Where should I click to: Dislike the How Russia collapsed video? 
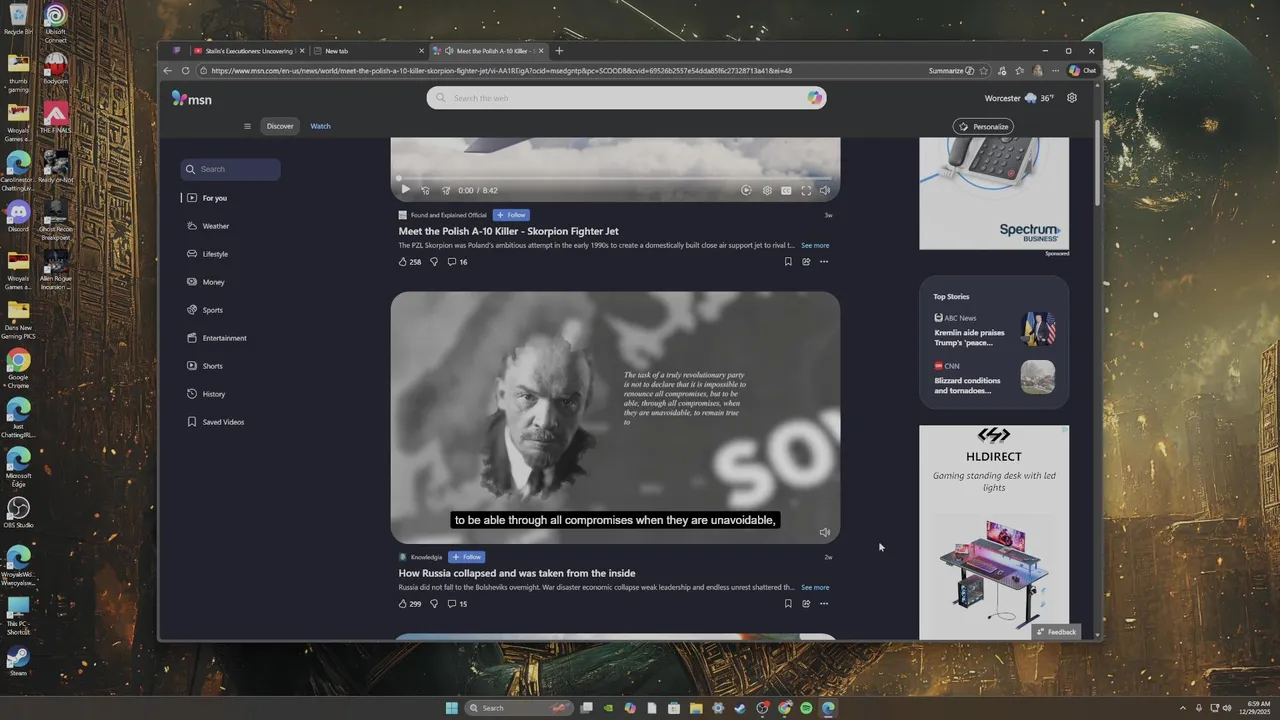click(x=434, y=604)
